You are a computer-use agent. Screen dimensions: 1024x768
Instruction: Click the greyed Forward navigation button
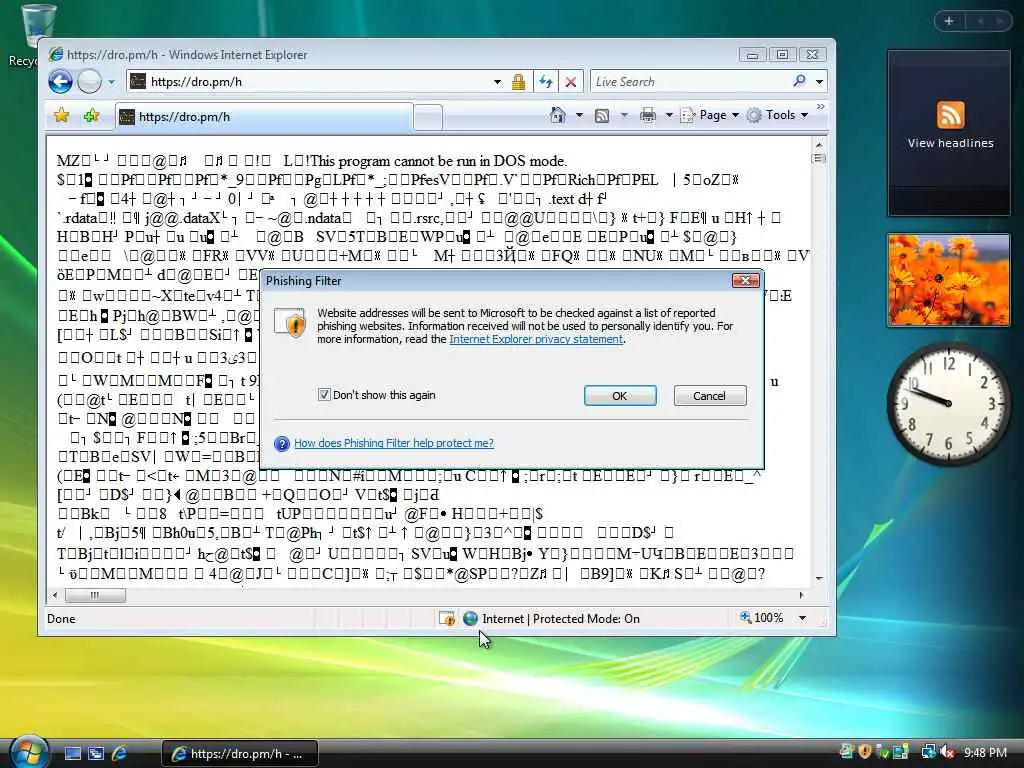[x=89, y=82]
